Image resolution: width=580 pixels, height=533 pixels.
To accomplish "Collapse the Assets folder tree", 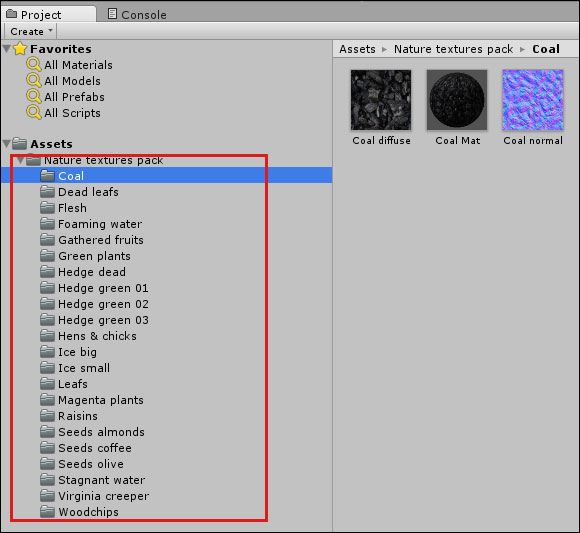I will click(x=7, y=144).
